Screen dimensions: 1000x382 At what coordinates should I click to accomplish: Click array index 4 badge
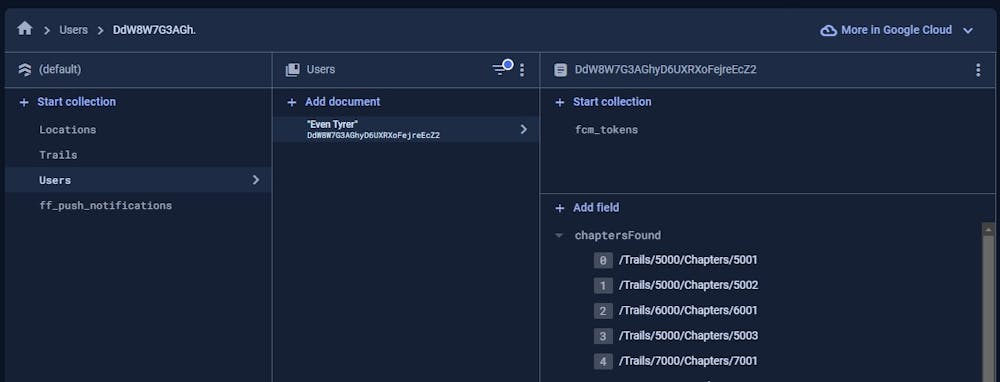pos(603,362)
